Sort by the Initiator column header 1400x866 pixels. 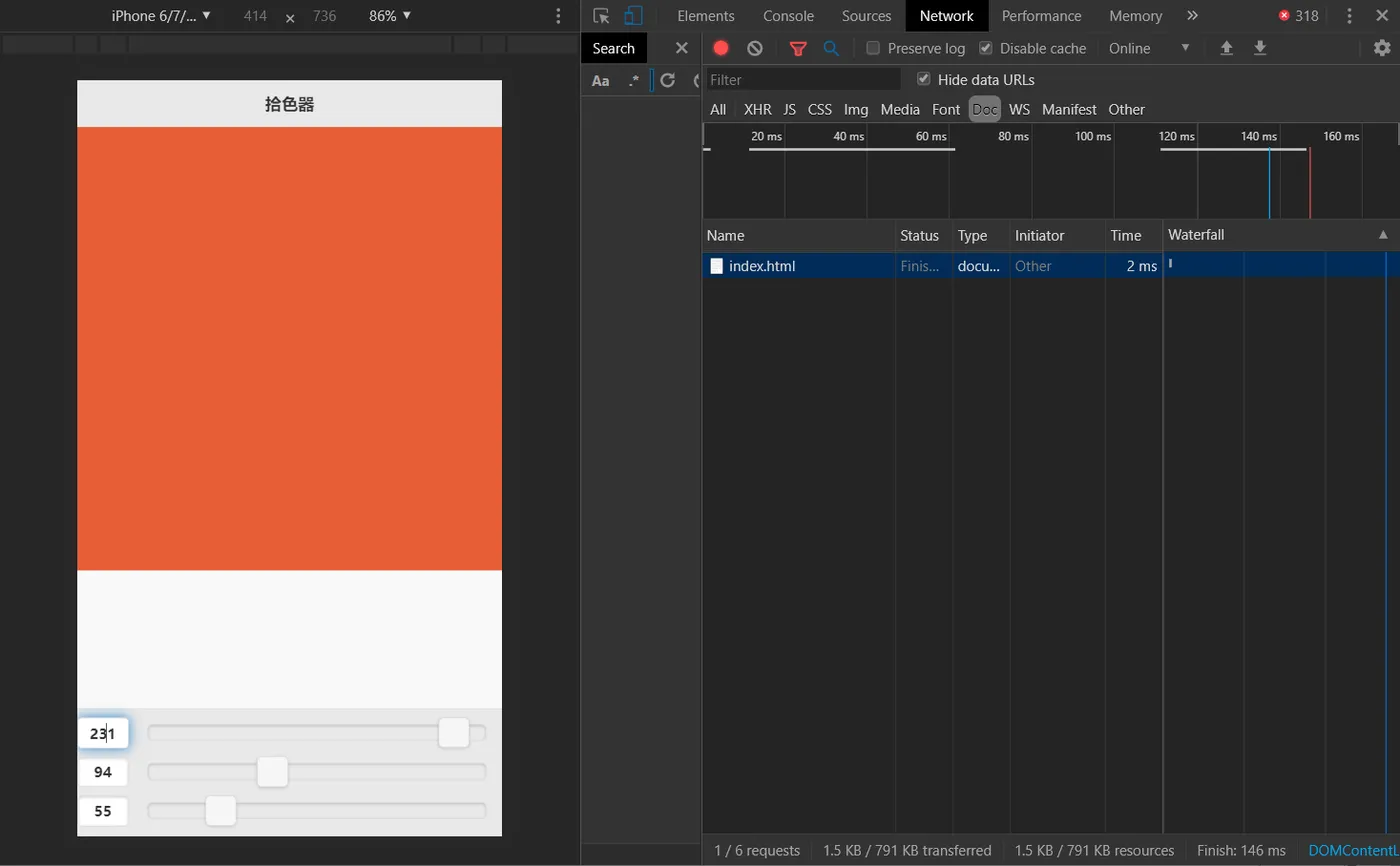1057,235
